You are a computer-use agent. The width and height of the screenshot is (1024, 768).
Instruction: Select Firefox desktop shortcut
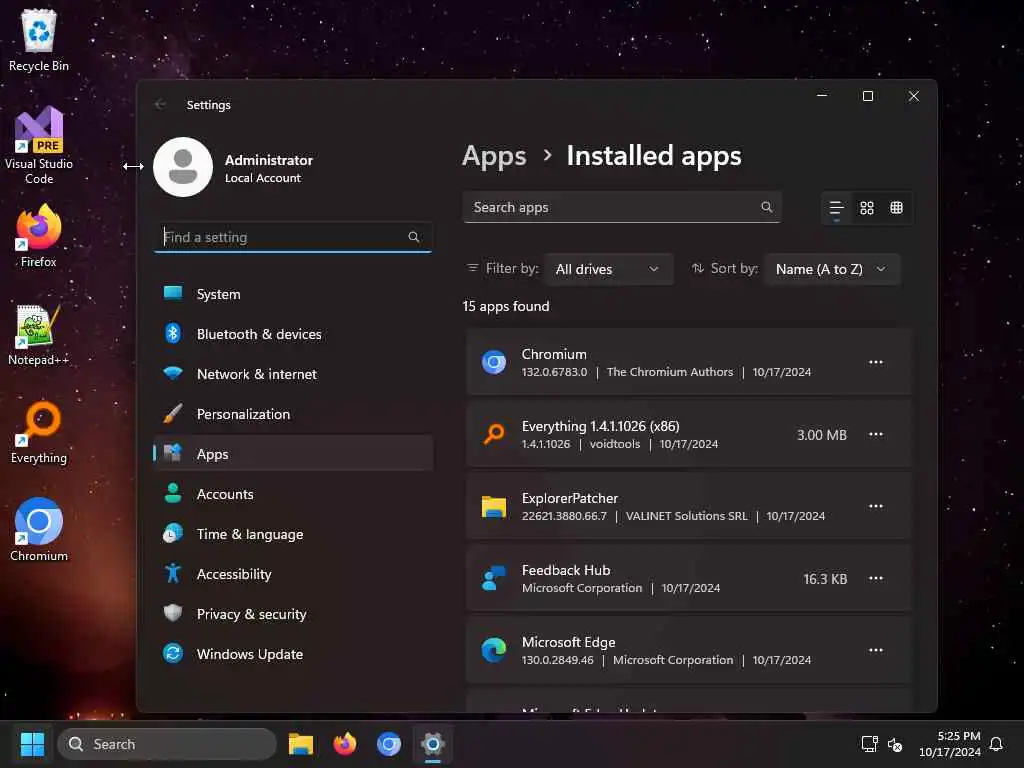[x=39, y=236]
